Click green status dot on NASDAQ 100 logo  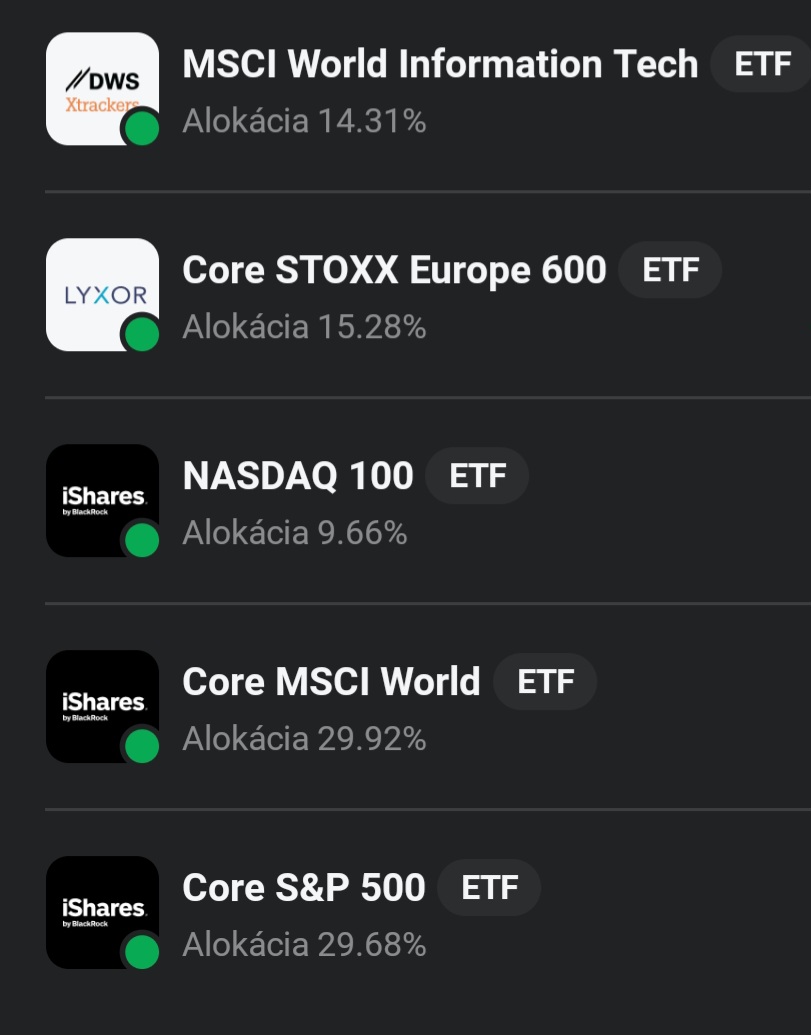coord(142,541)
